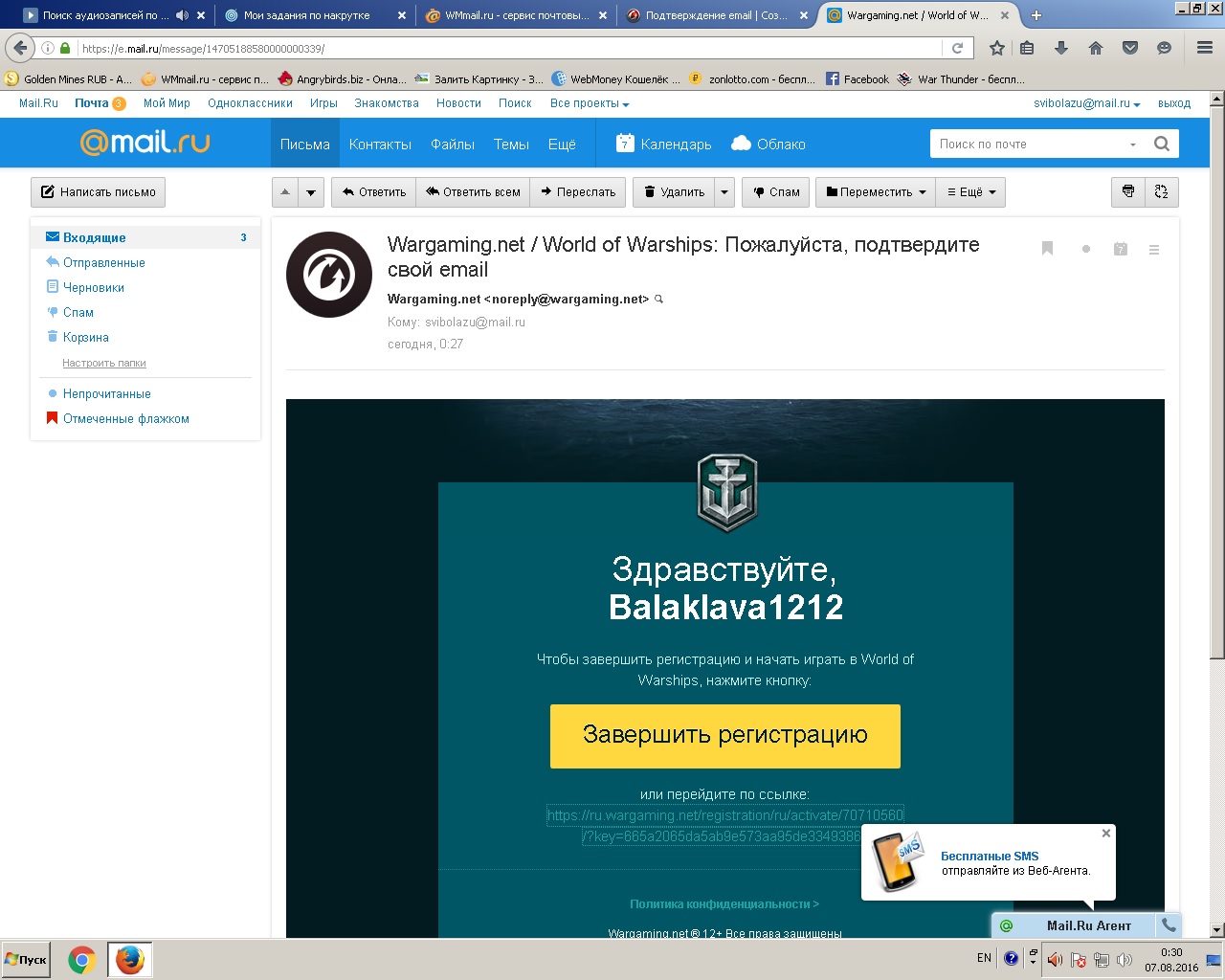
Task: Go to previous letter with up arrow
Action: tap(285, 191)
